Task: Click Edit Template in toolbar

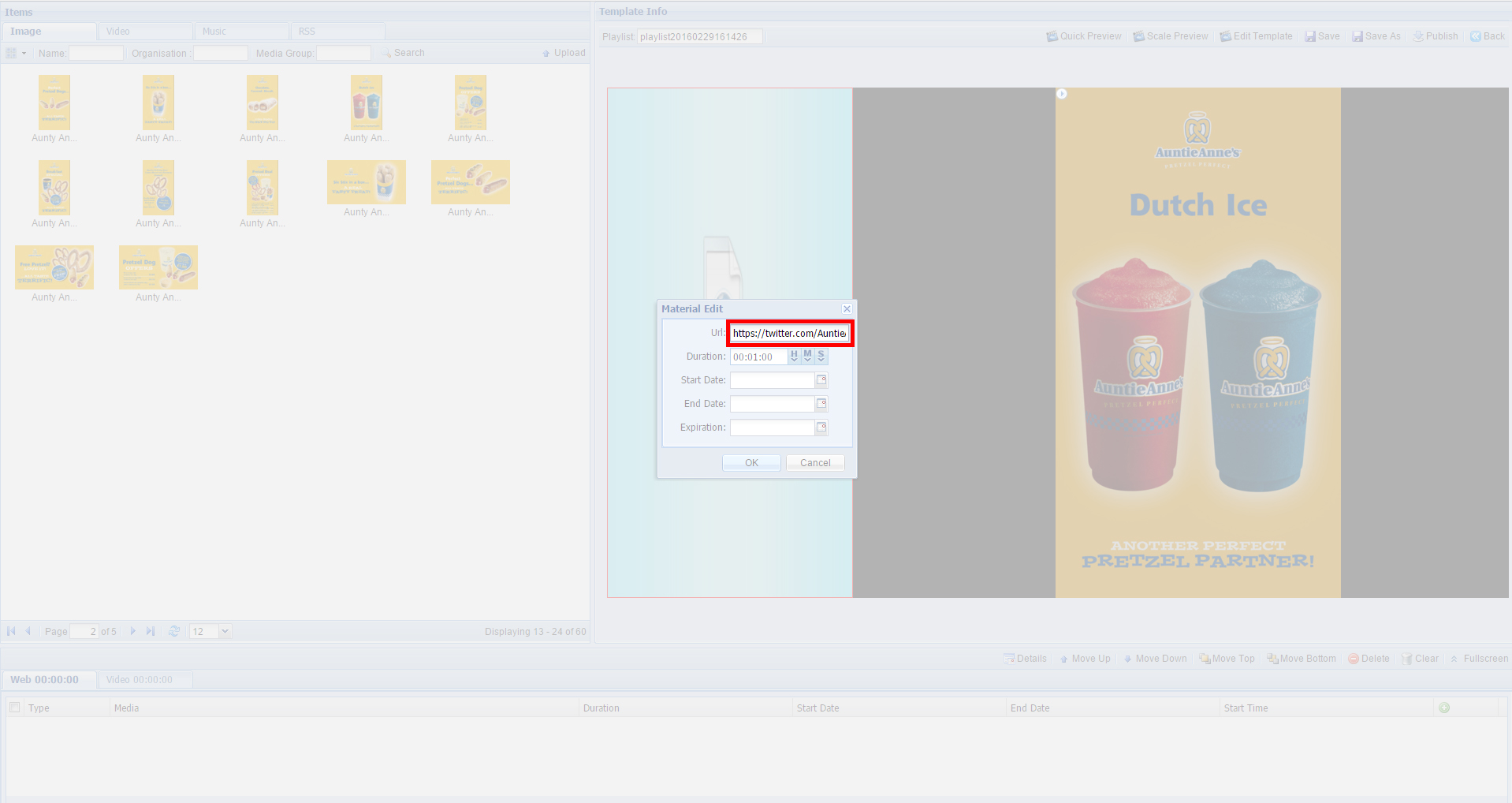Action: coord(1257,36)
